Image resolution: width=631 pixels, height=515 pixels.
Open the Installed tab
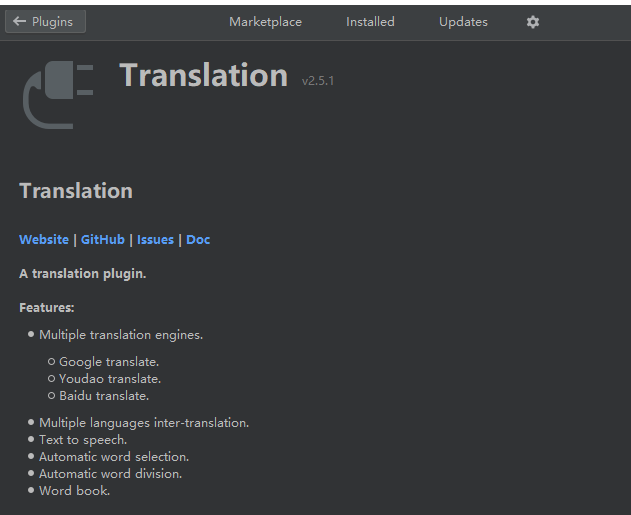[370, 22]
